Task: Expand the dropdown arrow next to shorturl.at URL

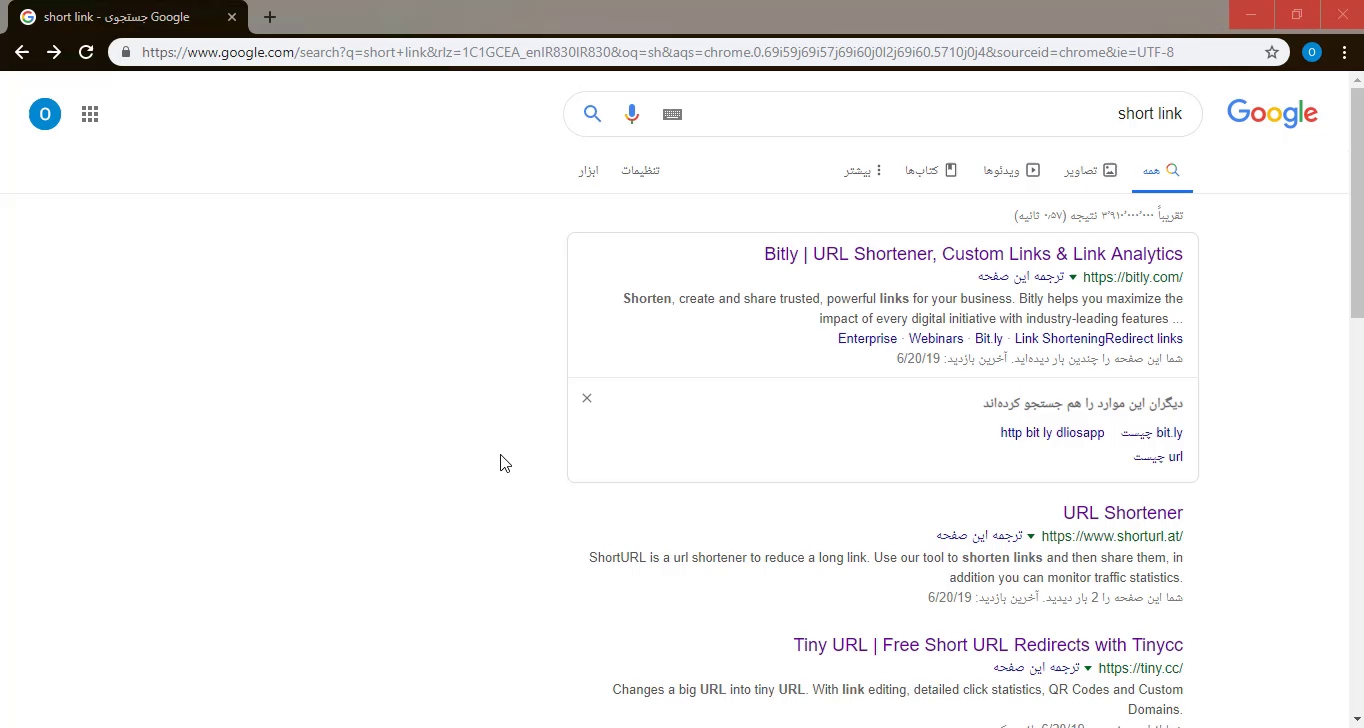Action: pos(1031,536)
